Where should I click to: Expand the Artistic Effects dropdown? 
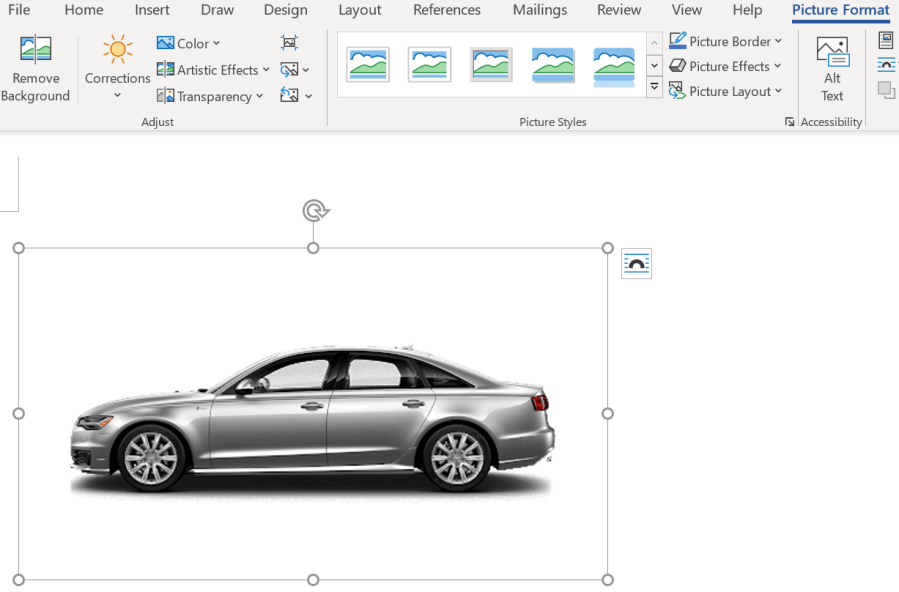click(x=213, y=70)
